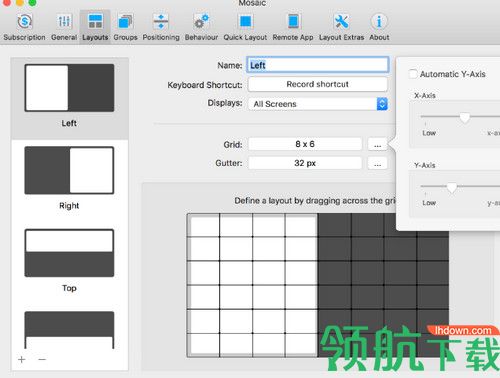This screenshot has height=378, width=500.
Task: Open the Positioning preferences icon
Action: [x=161, y=22]
